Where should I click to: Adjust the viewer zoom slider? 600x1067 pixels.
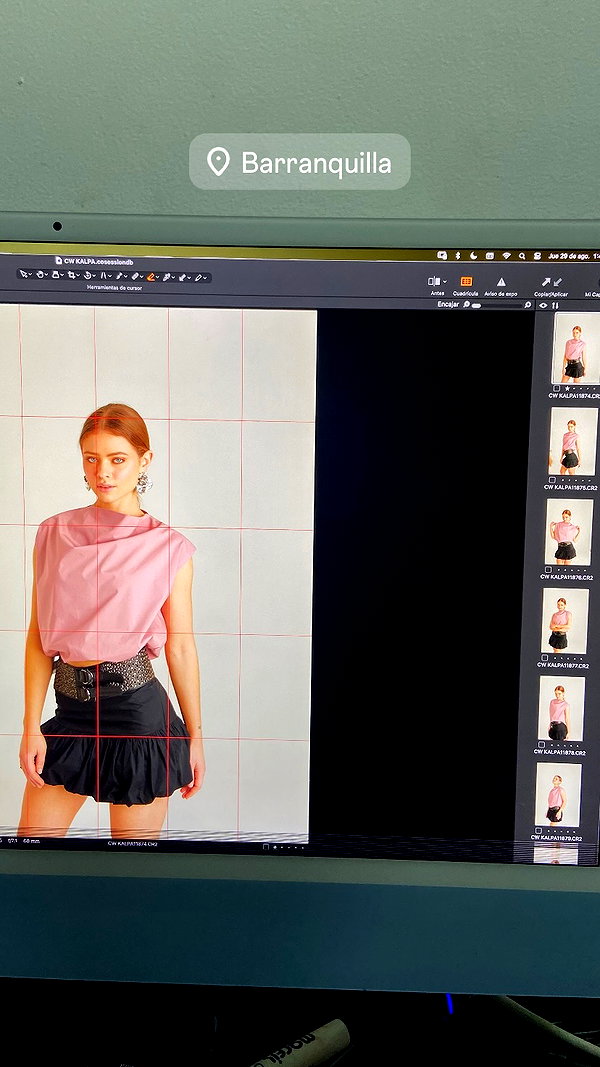click(497, 306)
